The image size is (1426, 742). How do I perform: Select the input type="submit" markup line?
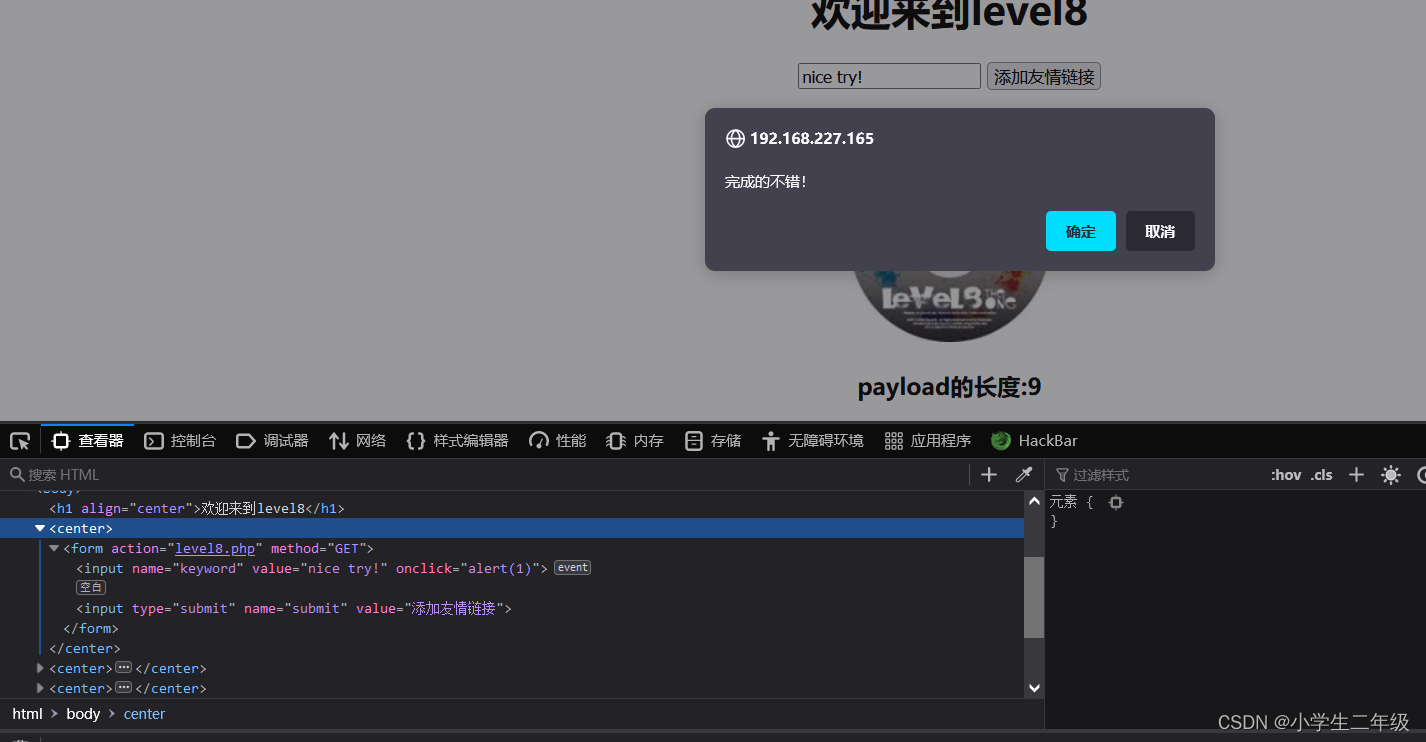click(x=512, y=608)
